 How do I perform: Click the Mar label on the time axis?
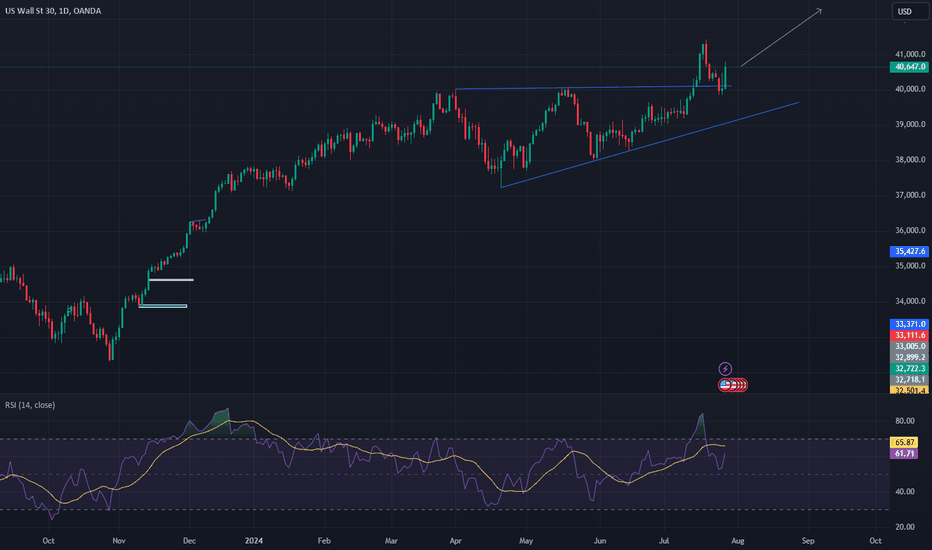pos(391,540)
